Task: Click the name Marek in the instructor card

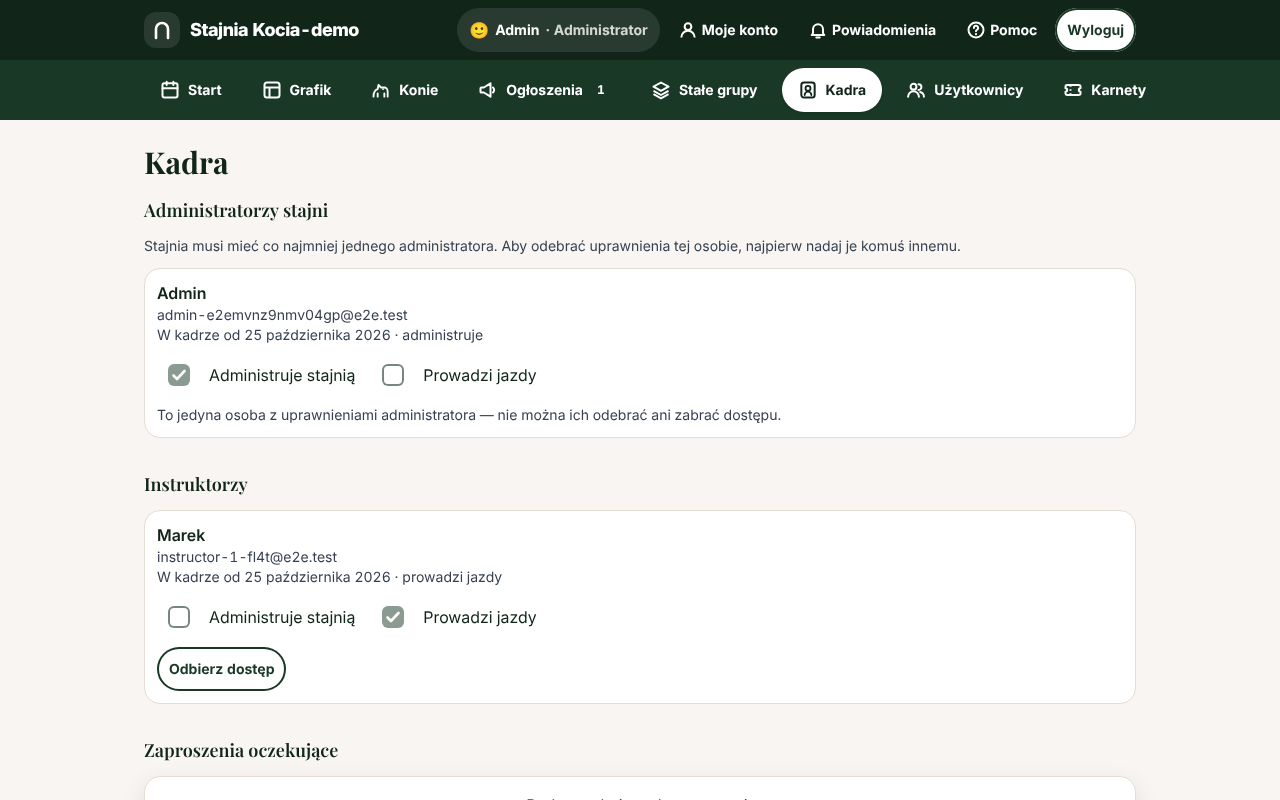Action: [x=181, y=535]
